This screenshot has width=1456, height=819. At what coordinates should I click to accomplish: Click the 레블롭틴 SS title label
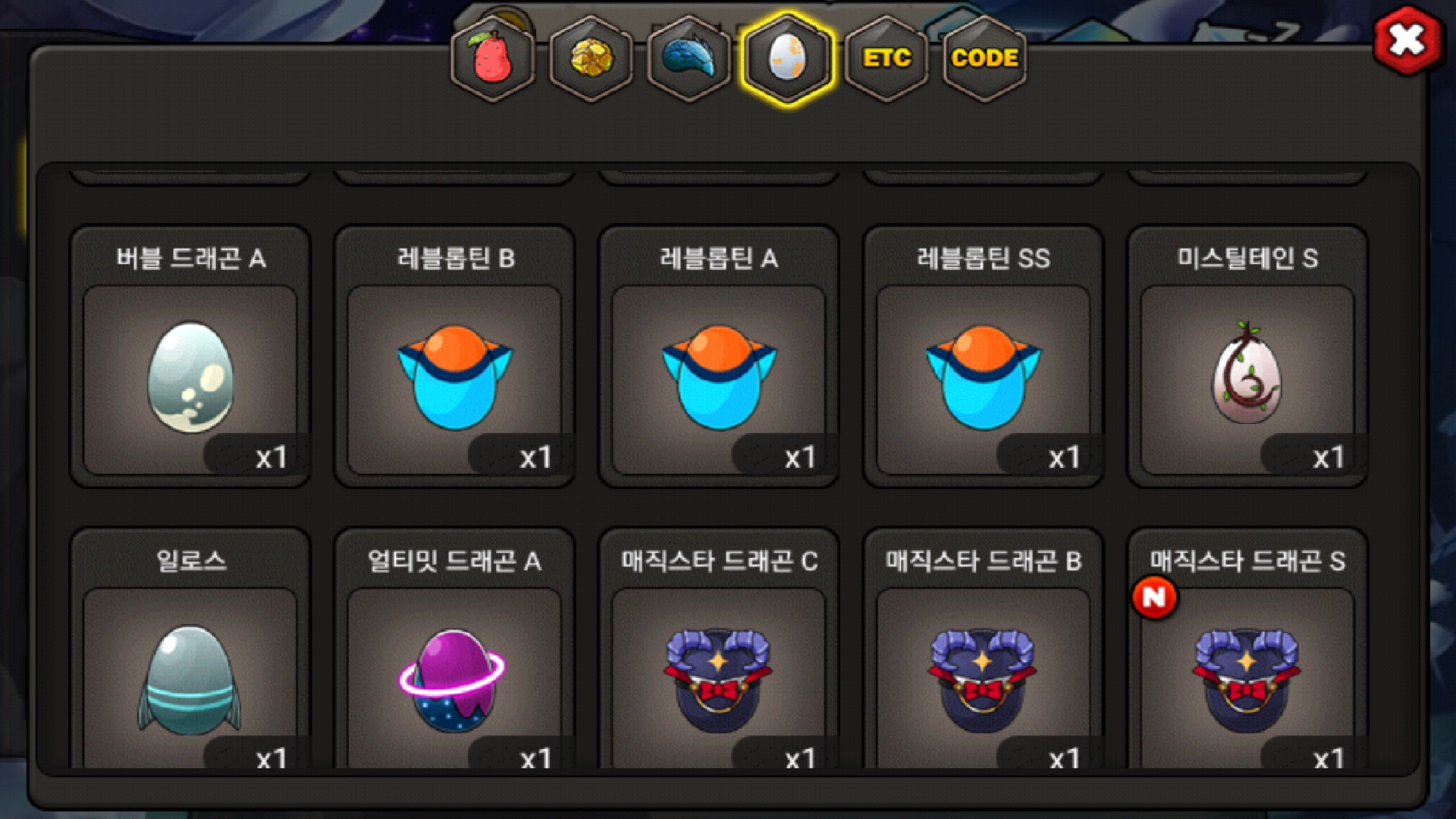984,259
